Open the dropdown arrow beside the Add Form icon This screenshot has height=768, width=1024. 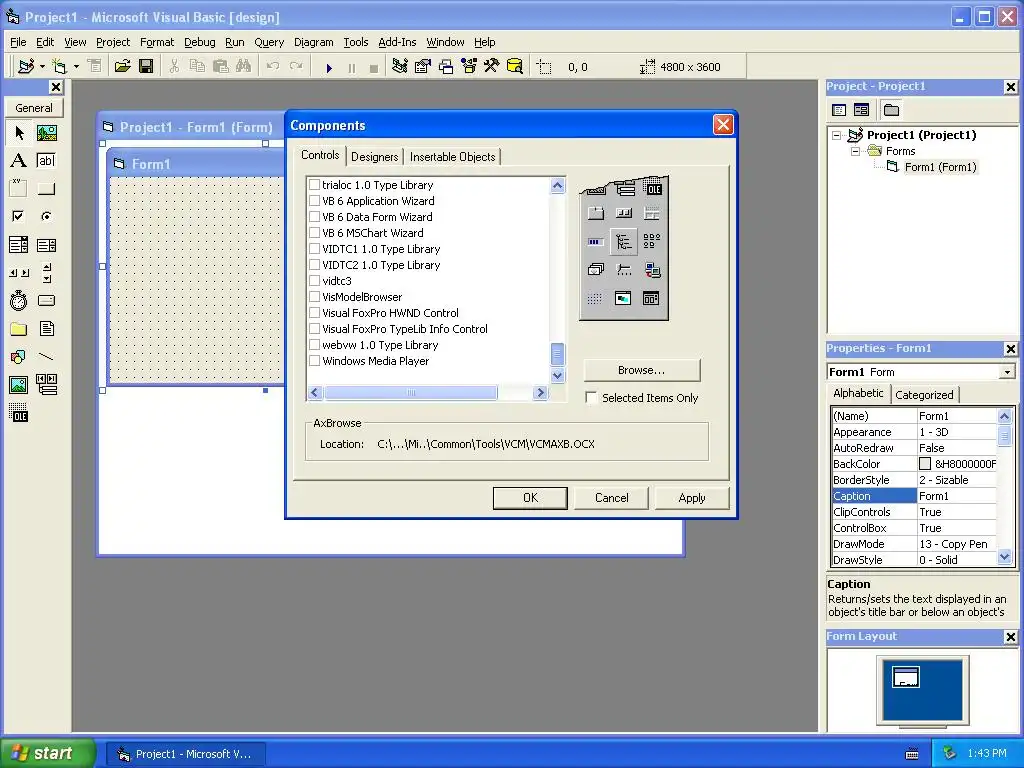(x=76, y=67)
